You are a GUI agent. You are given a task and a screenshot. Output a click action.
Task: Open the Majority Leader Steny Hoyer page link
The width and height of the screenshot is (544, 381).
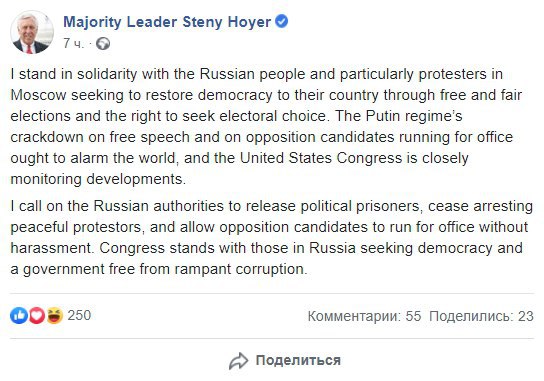[x=167, y=22]
